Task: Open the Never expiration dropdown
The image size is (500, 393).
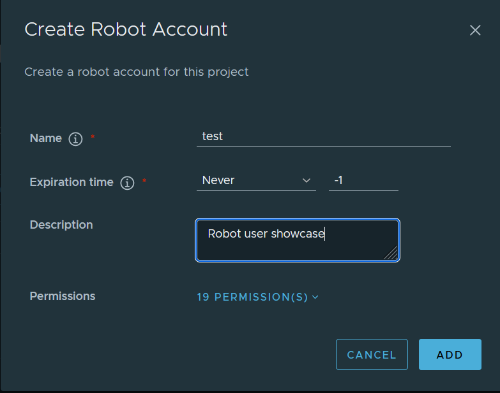Action: (x=256, y=180)
